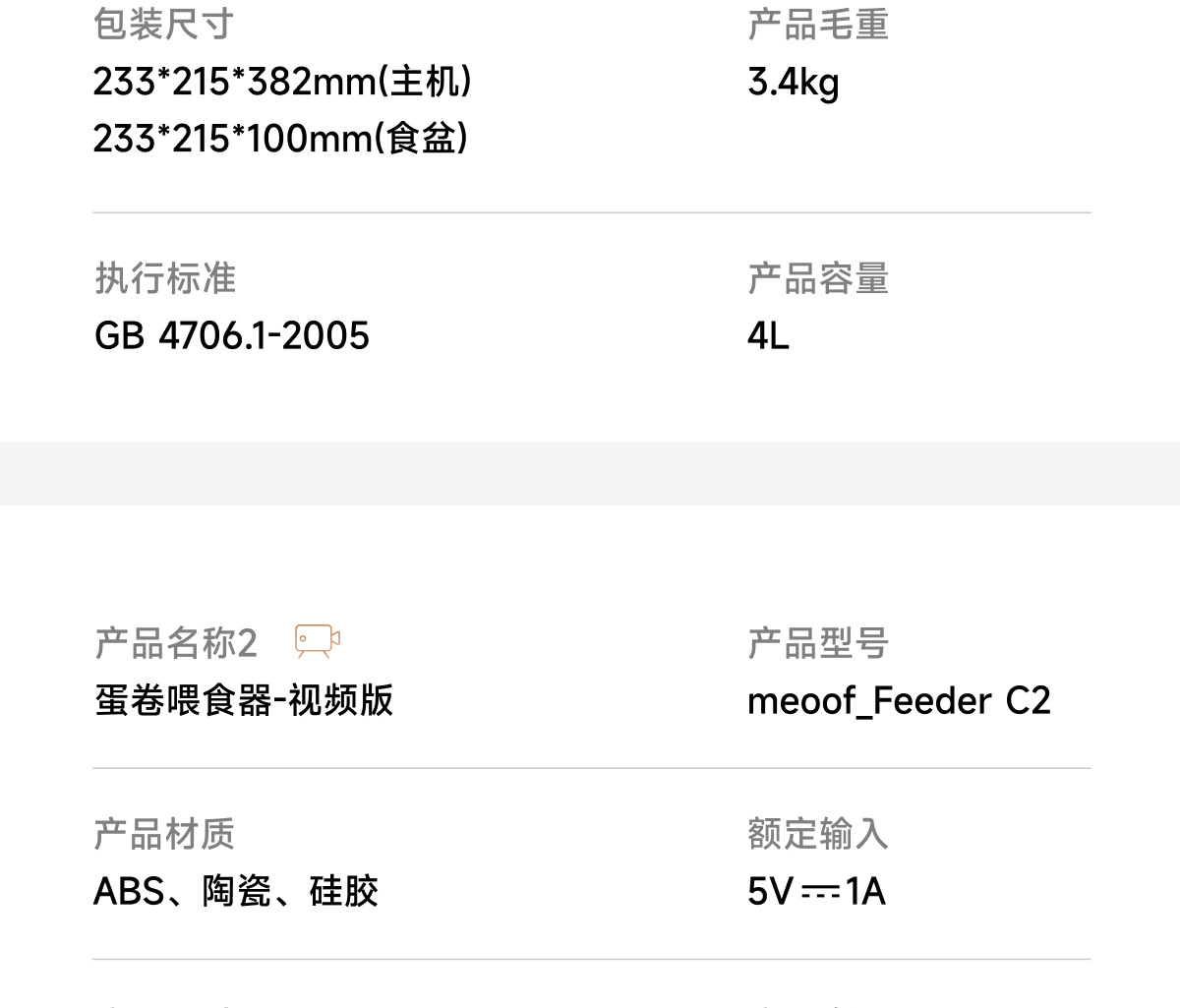The width and height of the screenshot is (1180, 1008).
Task: Click the 产品材质 label
Action: (164, 834)
